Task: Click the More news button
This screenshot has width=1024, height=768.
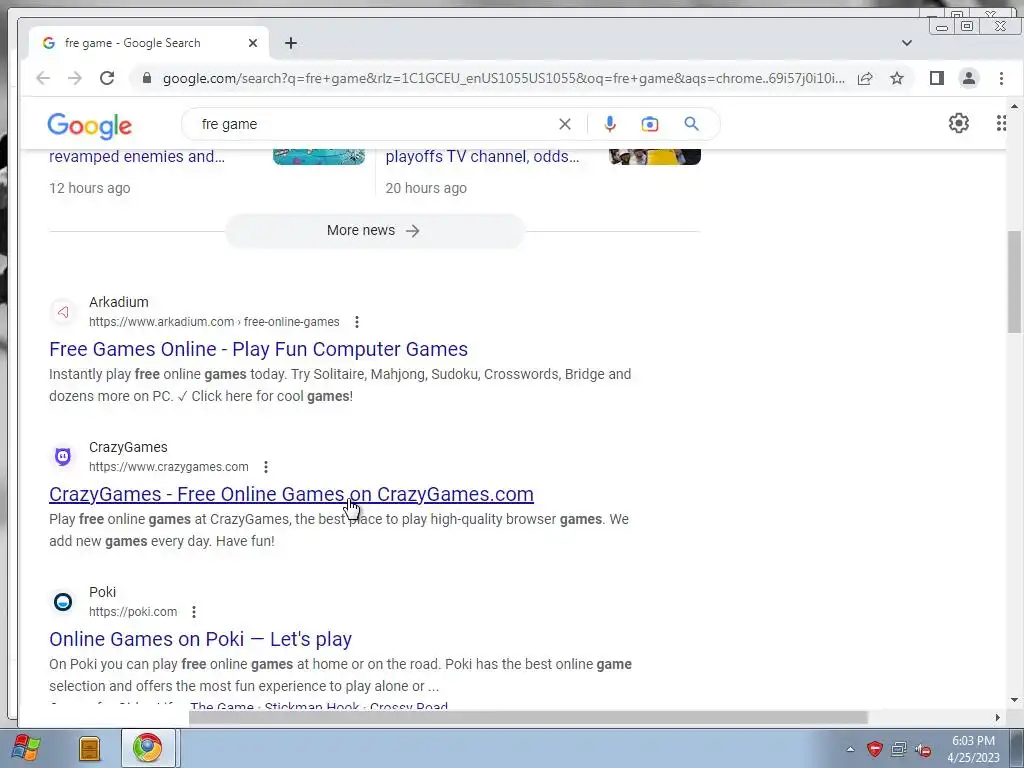Action: coord(374,231)
